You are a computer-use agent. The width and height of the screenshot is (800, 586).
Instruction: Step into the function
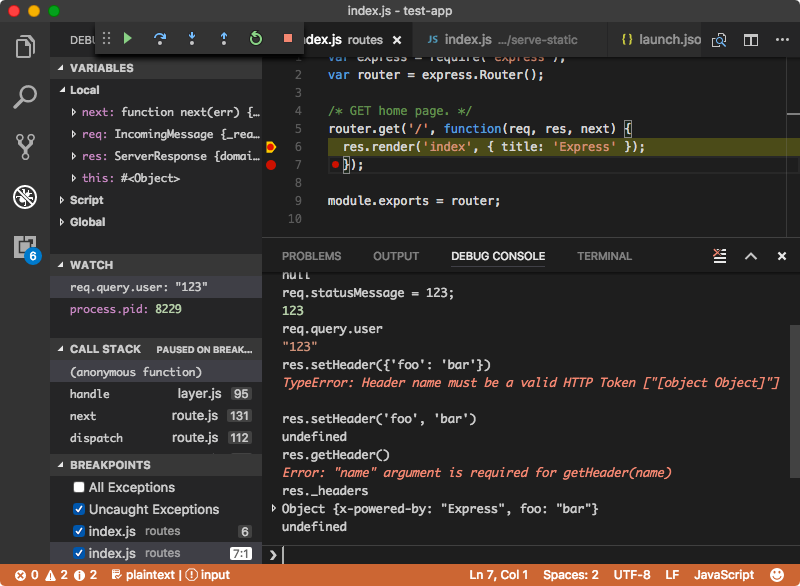pos(192,38)
